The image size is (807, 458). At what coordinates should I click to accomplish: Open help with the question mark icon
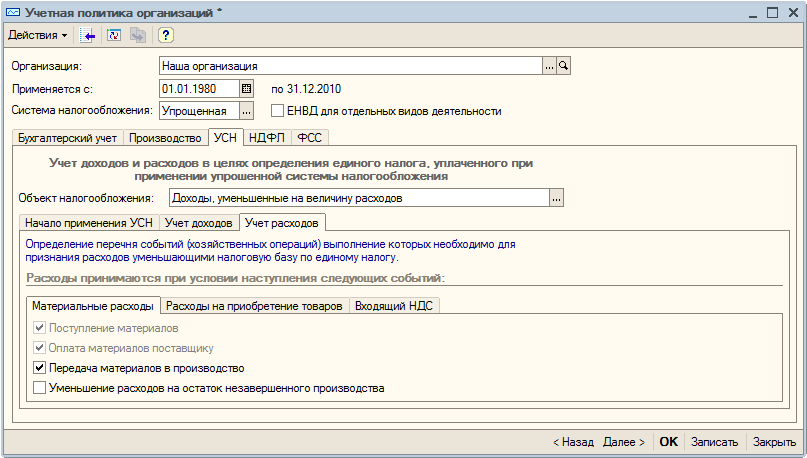165,36
